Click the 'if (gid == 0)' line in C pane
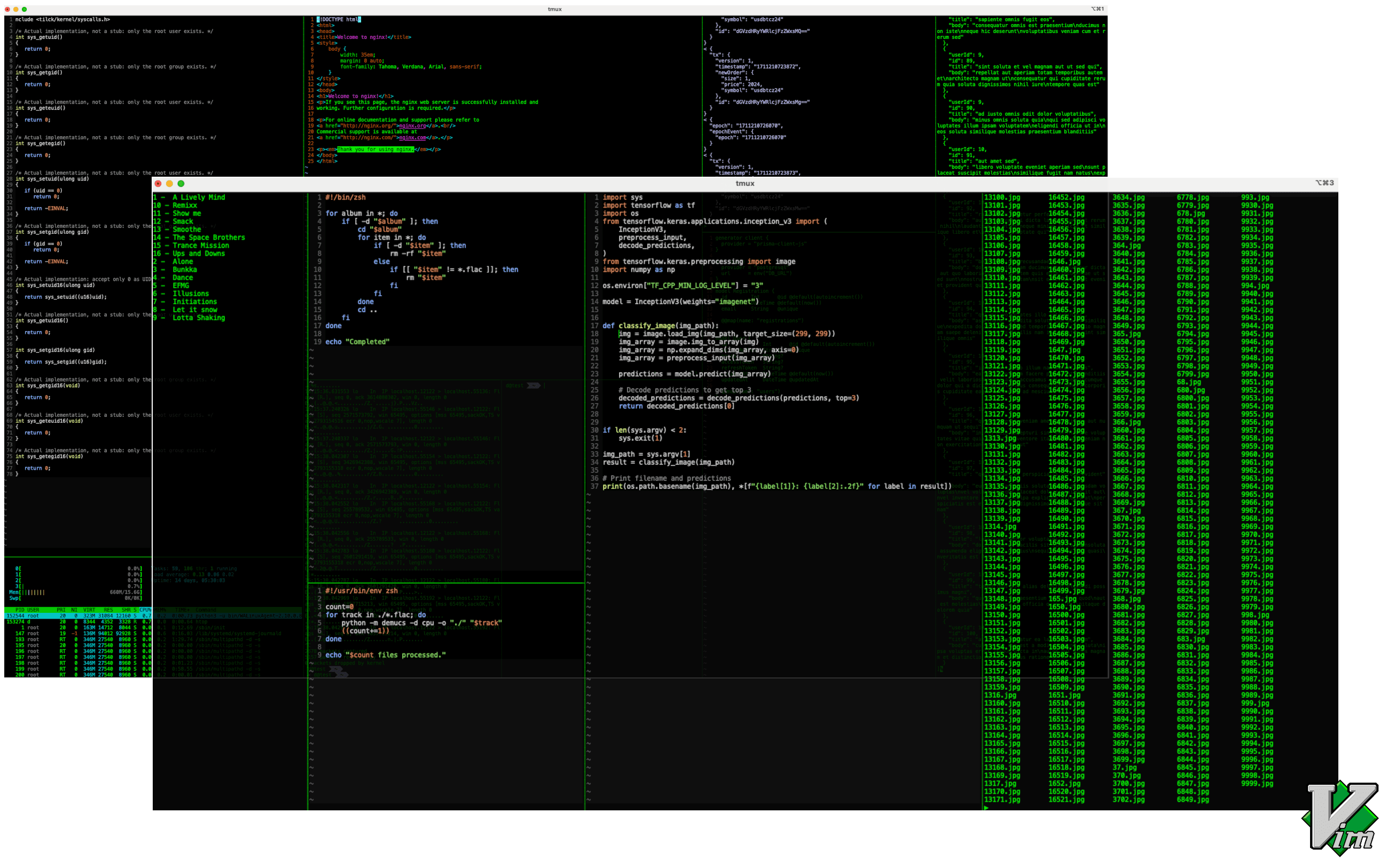 [x=43, y=243]
